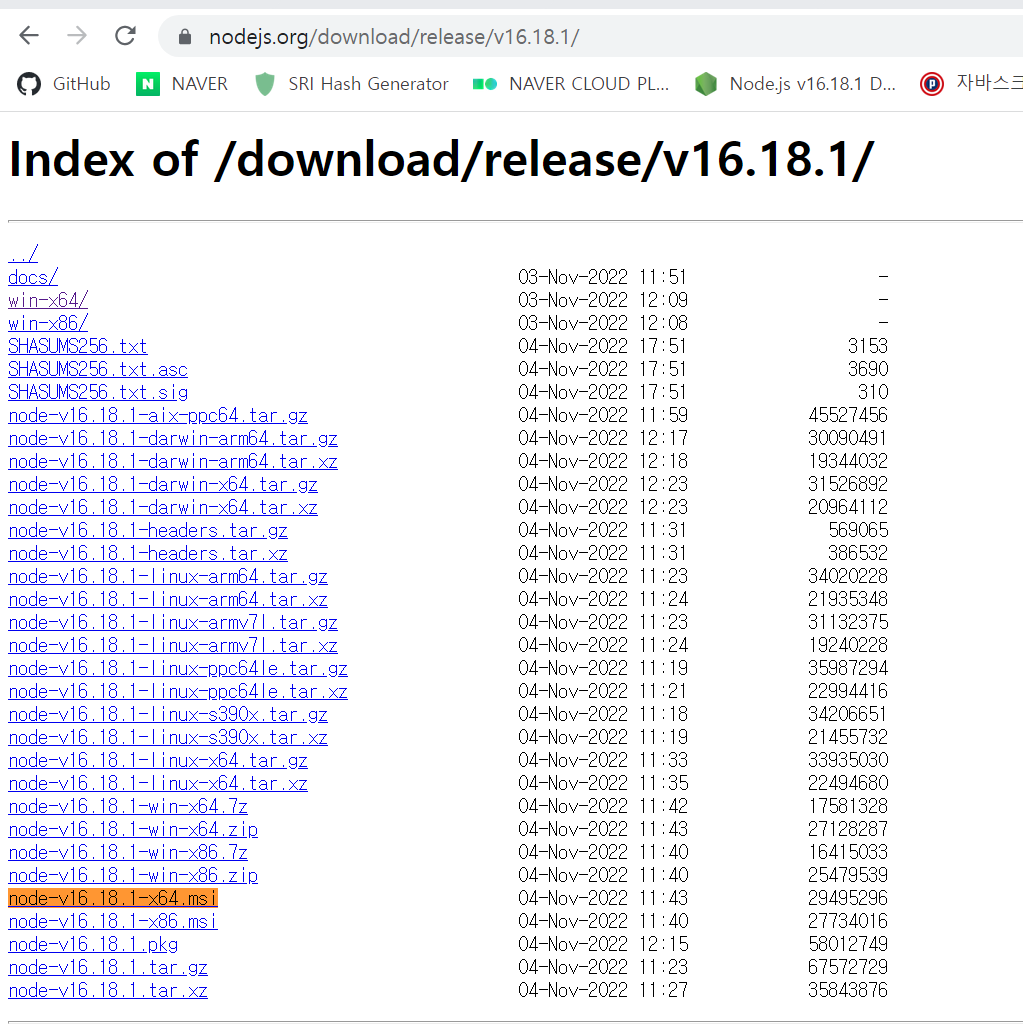
Task: Navigate back using the back arrow
Action: [28, 35]
